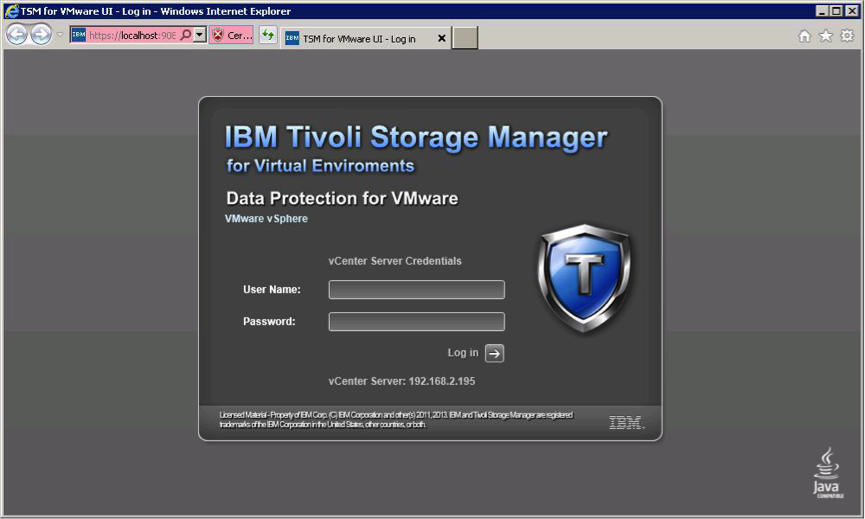
Task: Click the Password input field
Action: coord(417,322)
